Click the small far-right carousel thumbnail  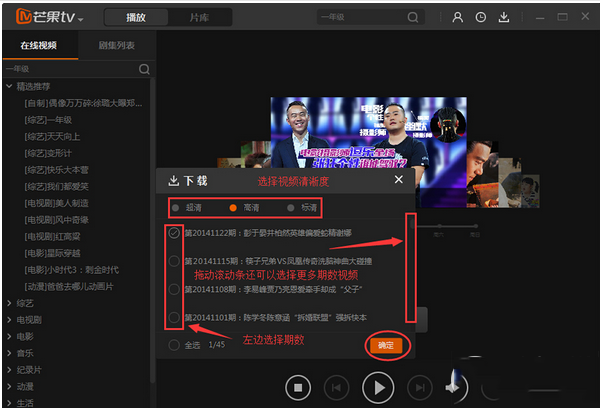tap(530, 191)
